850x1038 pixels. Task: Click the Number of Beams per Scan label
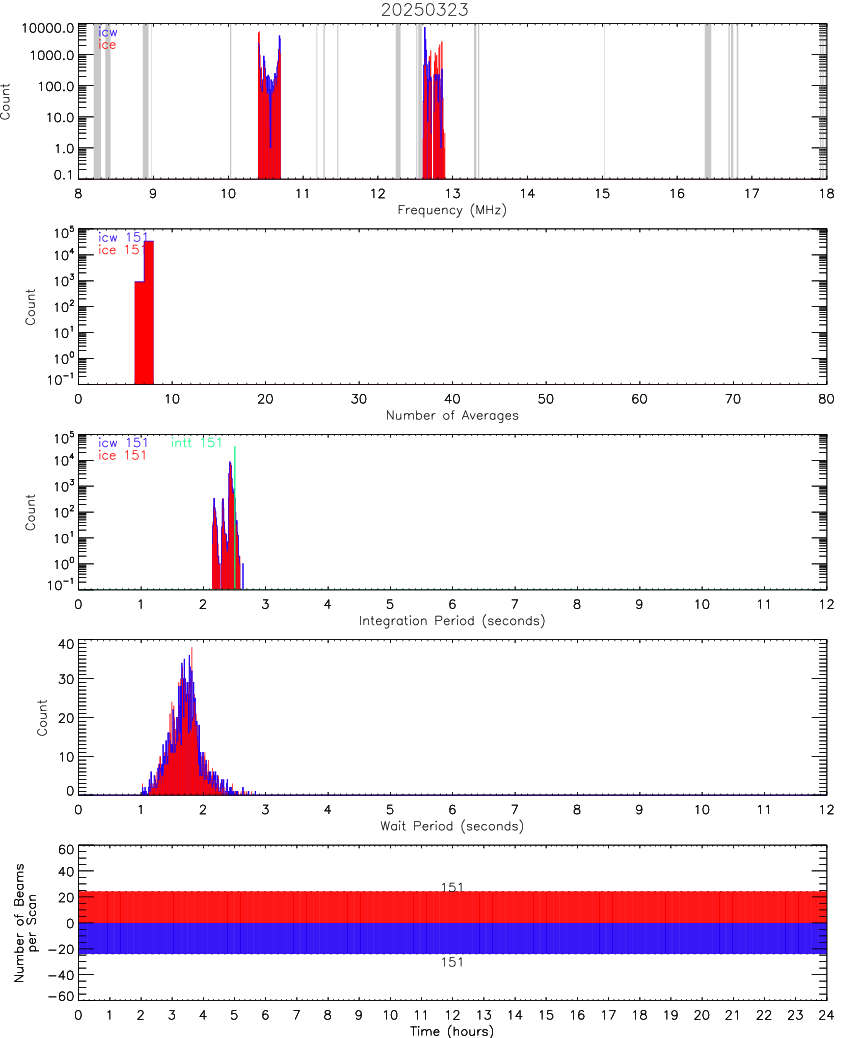(x=25, y=922)
